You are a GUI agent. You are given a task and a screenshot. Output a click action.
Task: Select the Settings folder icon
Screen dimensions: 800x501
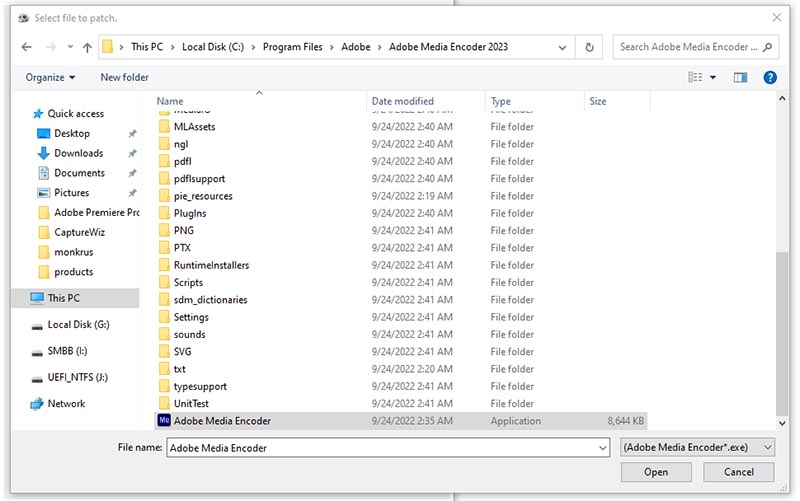[164, 318]
